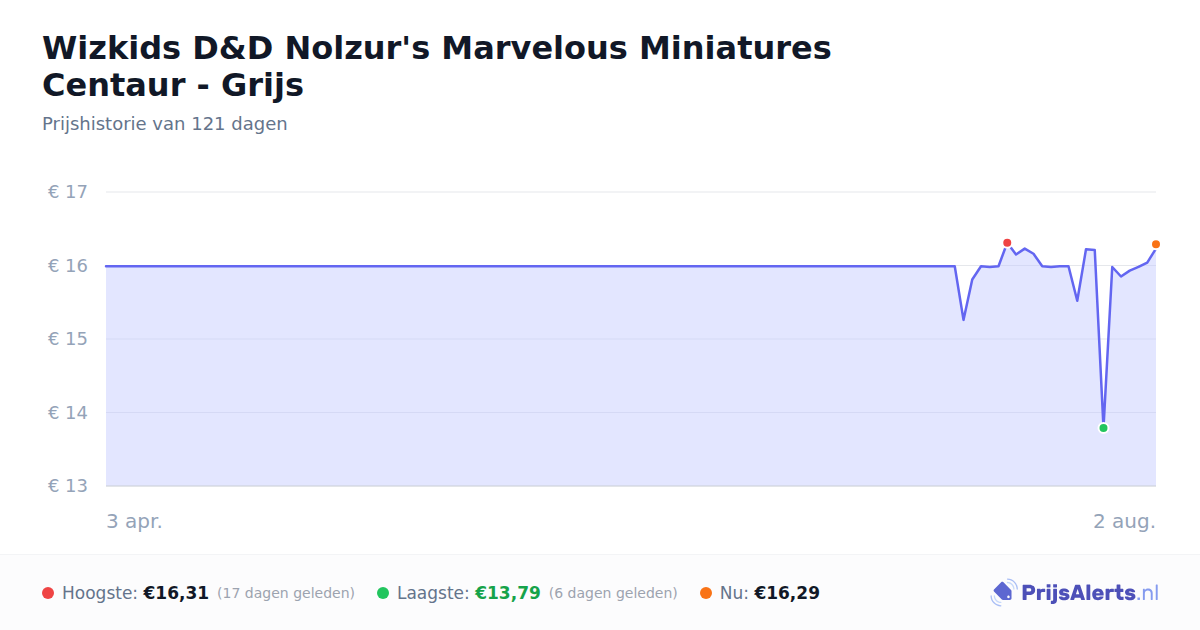Click the green legend dot beside Laagste
Viewport: 1200px width, 630px height.
383,593
